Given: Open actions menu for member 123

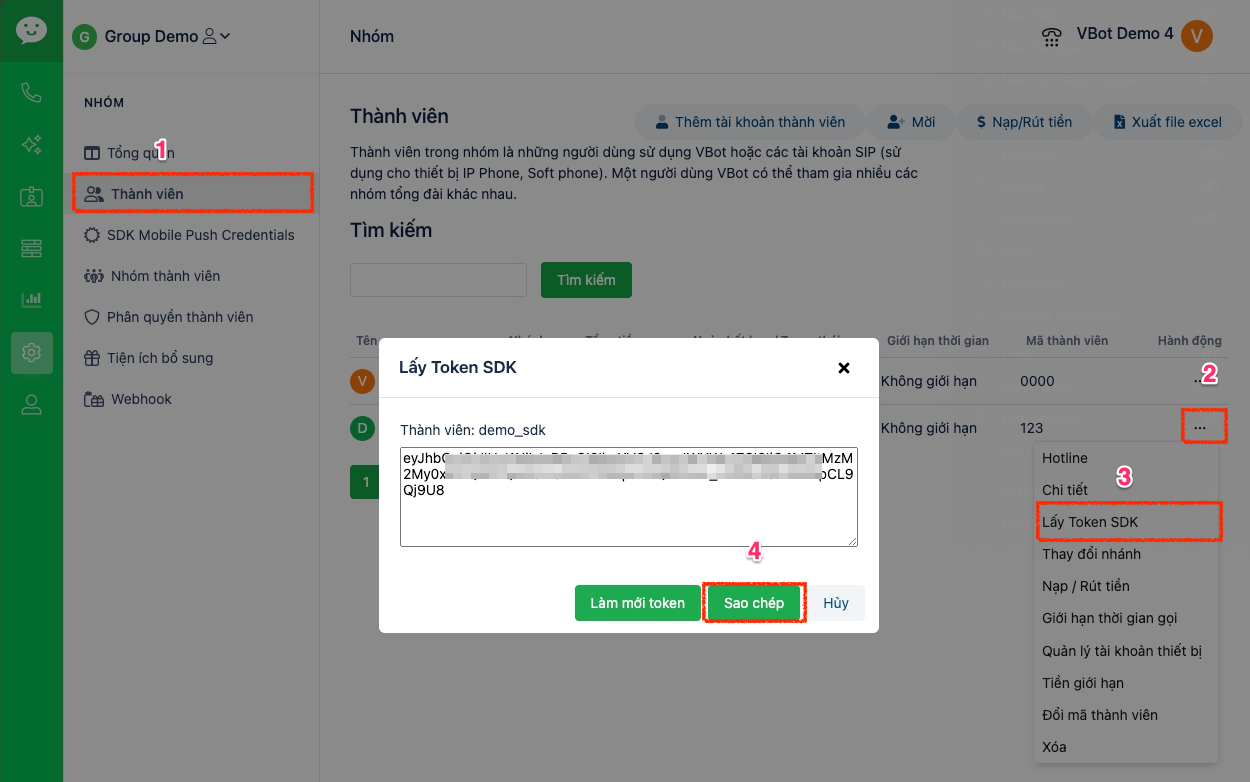Looking at the screenshot, I should pyautogui.click(x=1199, y=428).
